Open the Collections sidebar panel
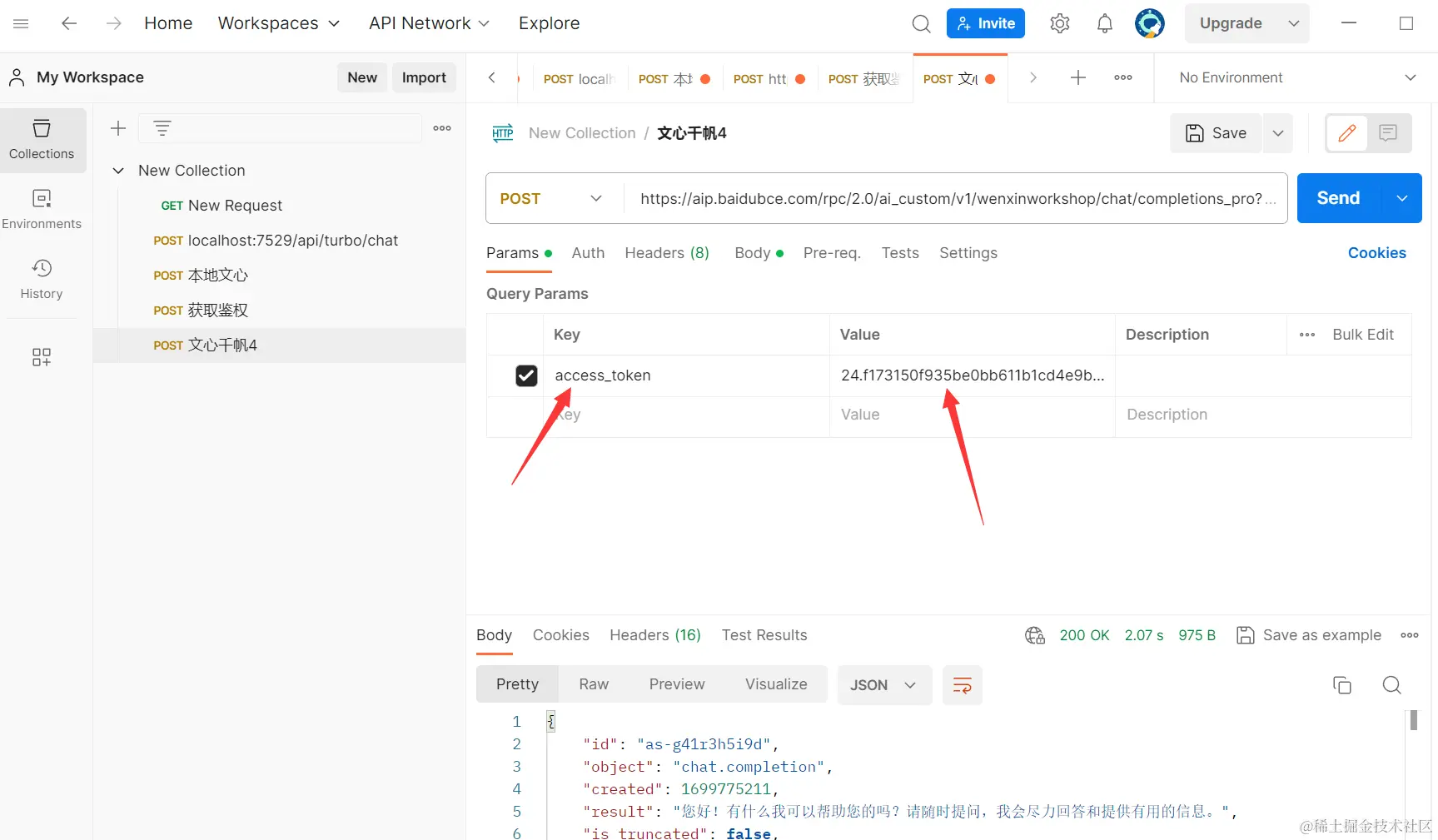 click(42, 140)
